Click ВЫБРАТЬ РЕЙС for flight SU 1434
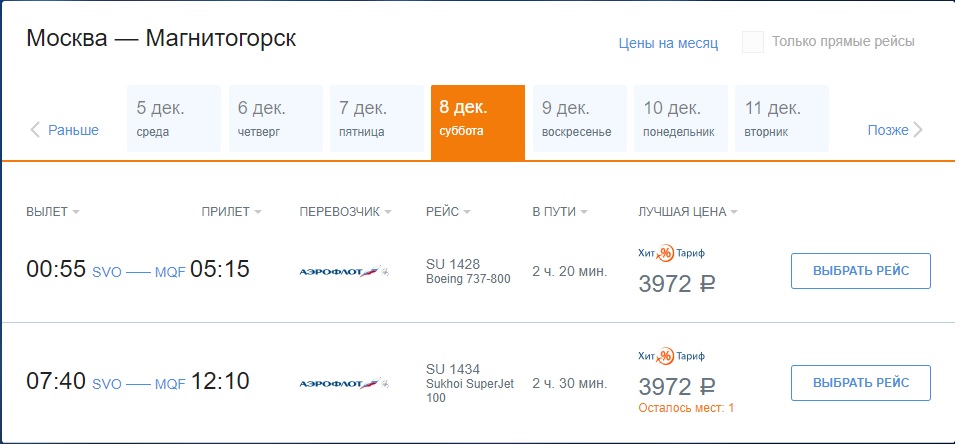 861,383
